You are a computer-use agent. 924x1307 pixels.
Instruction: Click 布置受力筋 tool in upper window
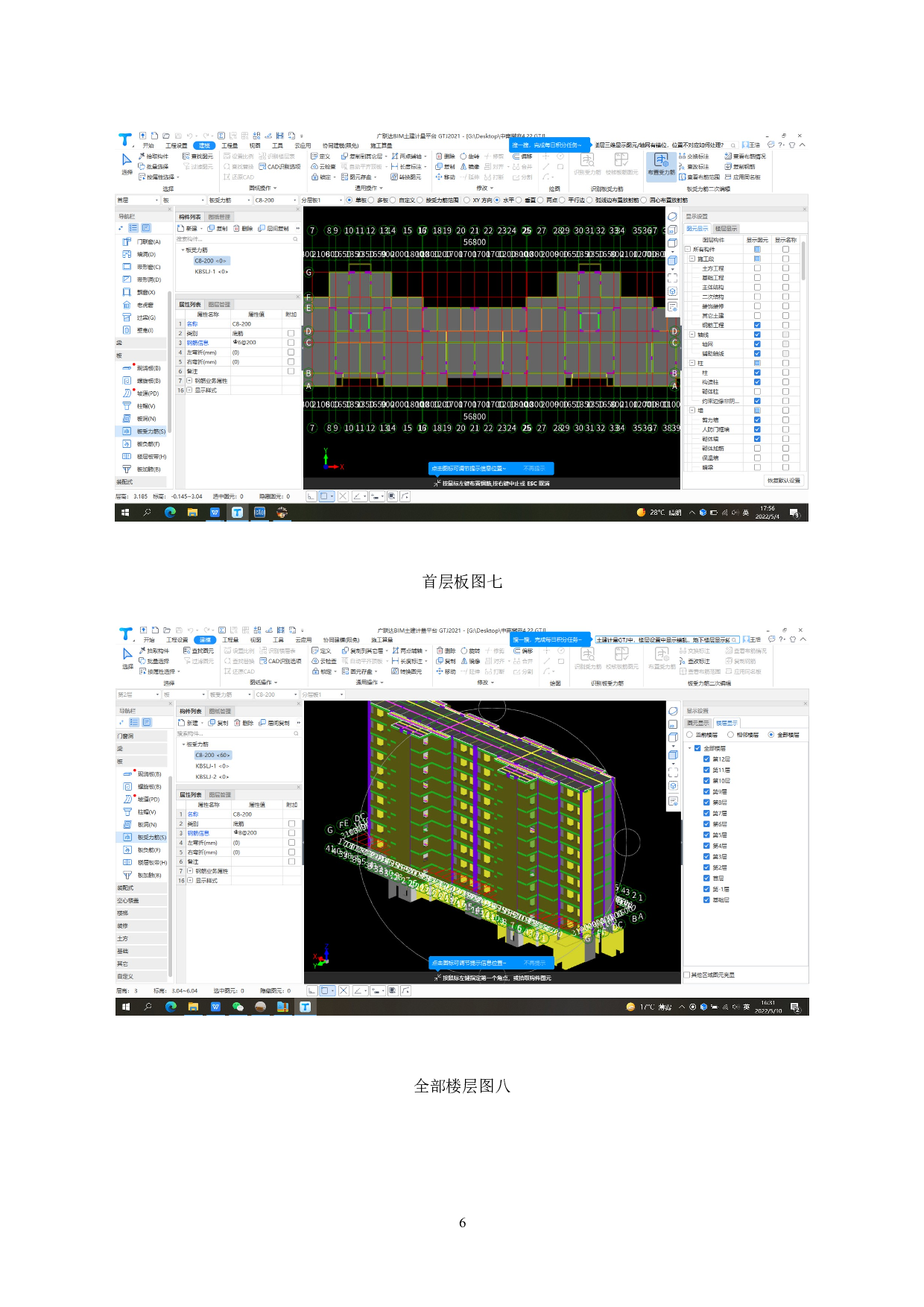661,163
